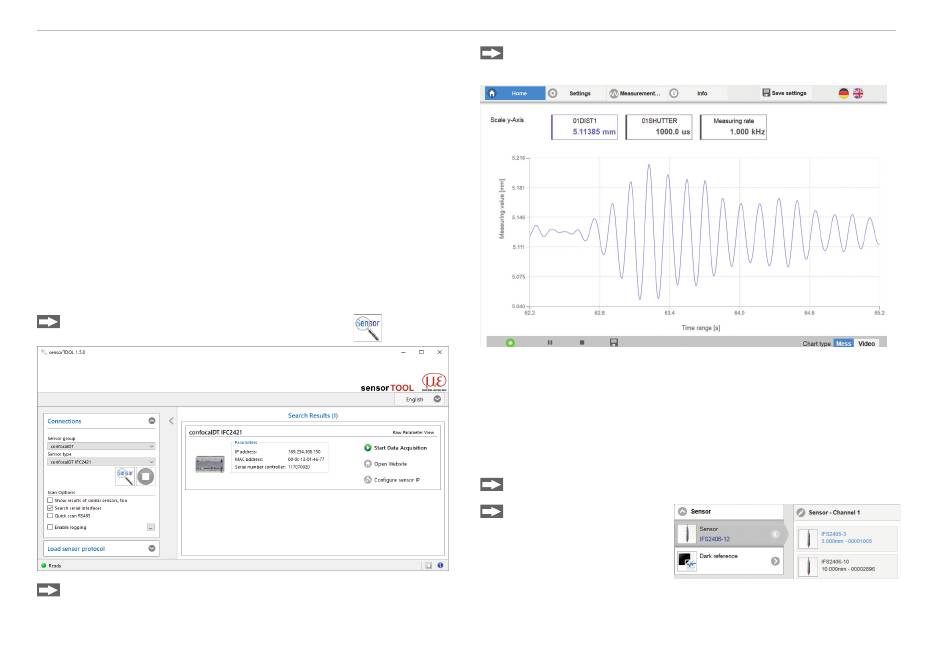Save chart data with the floppy icon below chart

click(614, 343)
